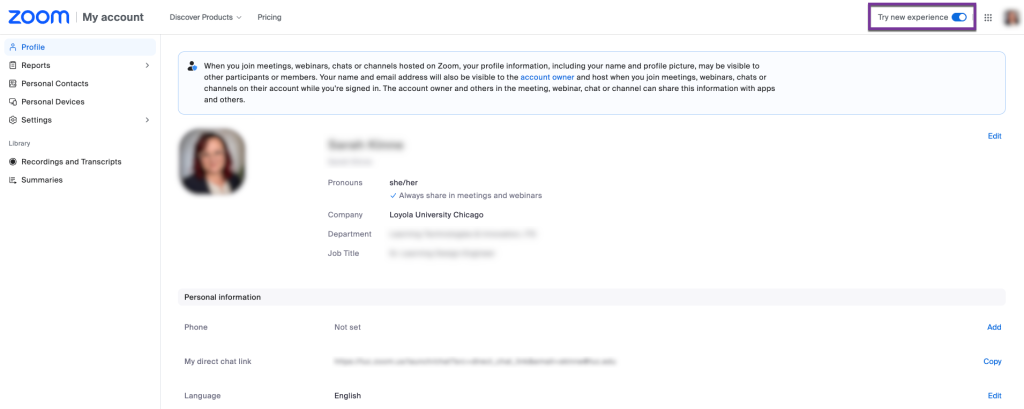
Task: Edit the profile name section
Action: [x=994, y=137]
